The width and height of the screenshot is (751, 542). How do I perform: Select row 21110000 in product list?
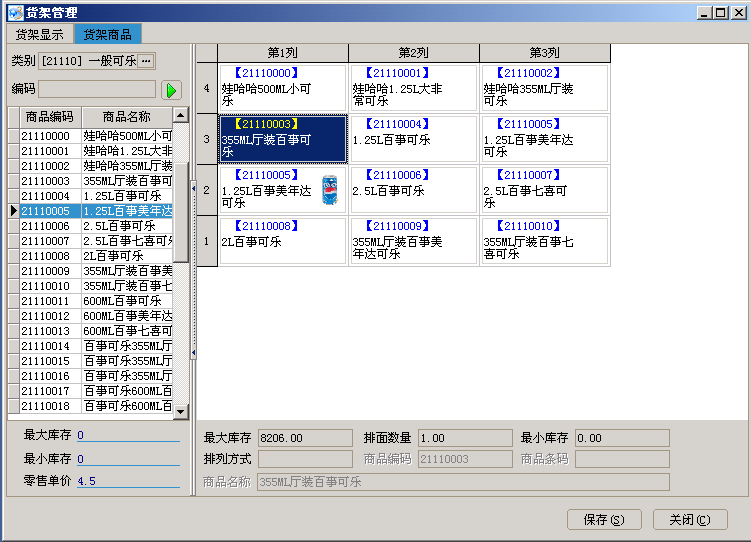pos(91,136)
